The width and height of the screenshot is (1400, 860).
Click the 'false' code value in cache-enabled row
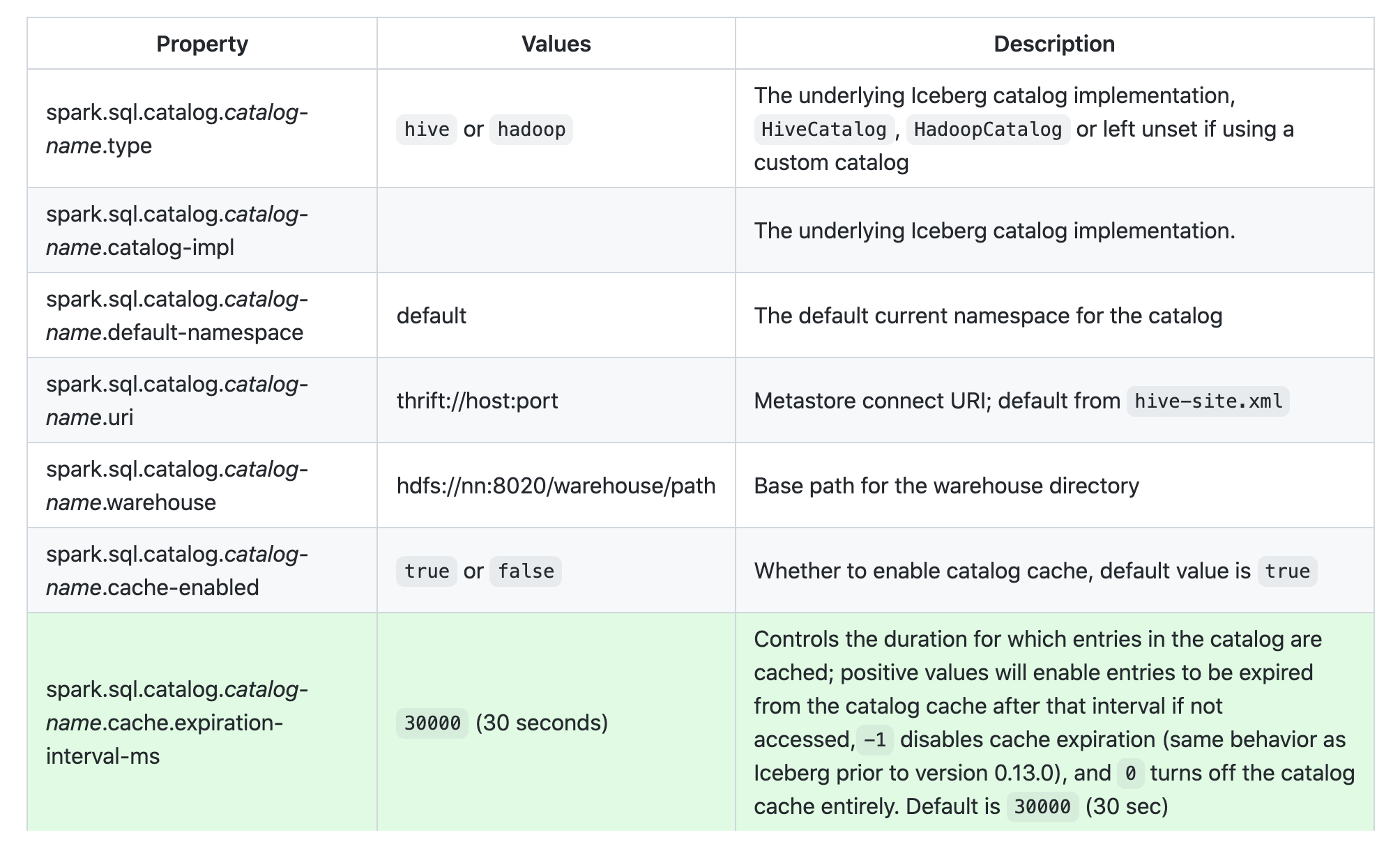tap(525, 571)
